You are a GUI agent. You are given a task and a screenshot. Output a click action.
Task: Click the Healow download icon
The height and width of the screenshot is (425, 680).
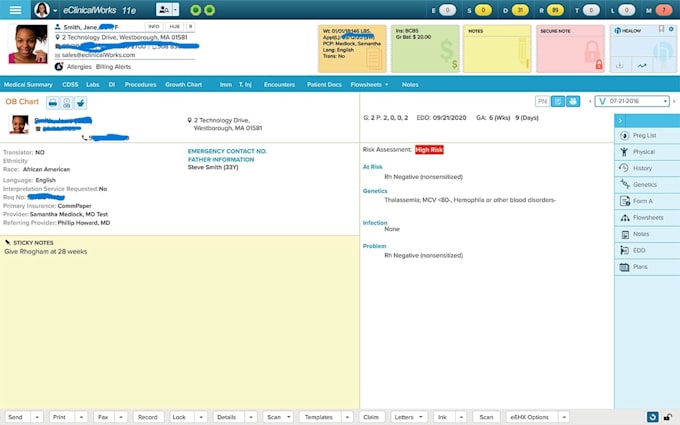click(620, 65)
